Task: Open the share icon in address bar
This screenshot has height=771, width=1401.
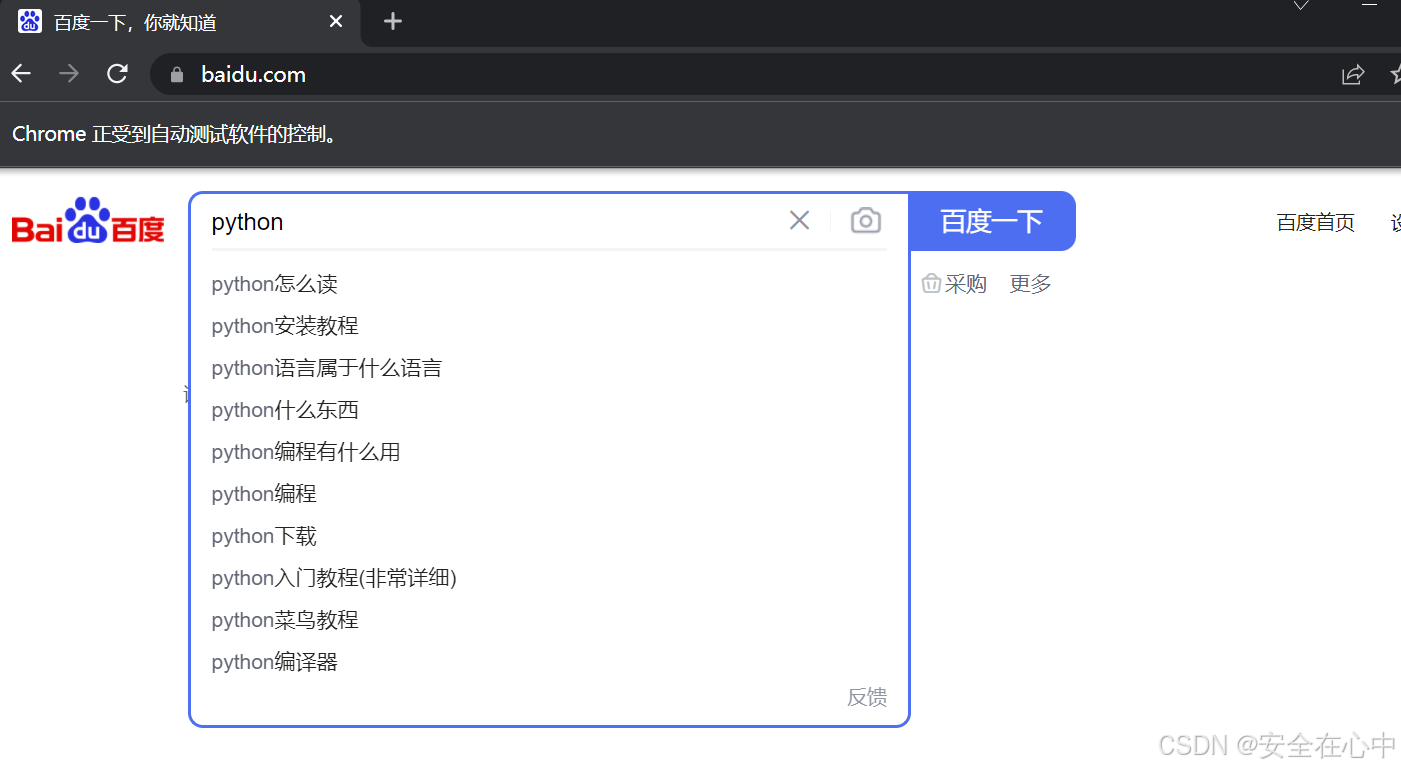Action: pos(1352,75)
